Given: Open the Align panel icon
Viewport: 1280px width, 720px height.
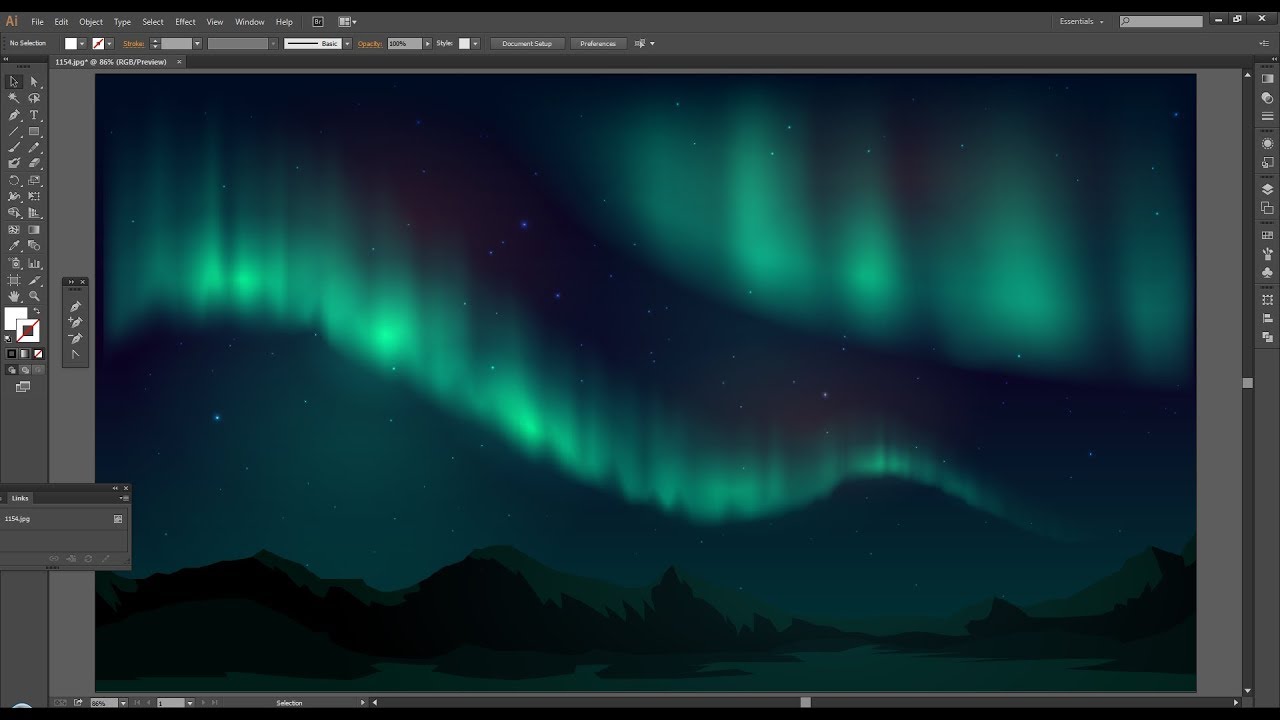Looking at the screenshot, I should [x=1268, y=318].
